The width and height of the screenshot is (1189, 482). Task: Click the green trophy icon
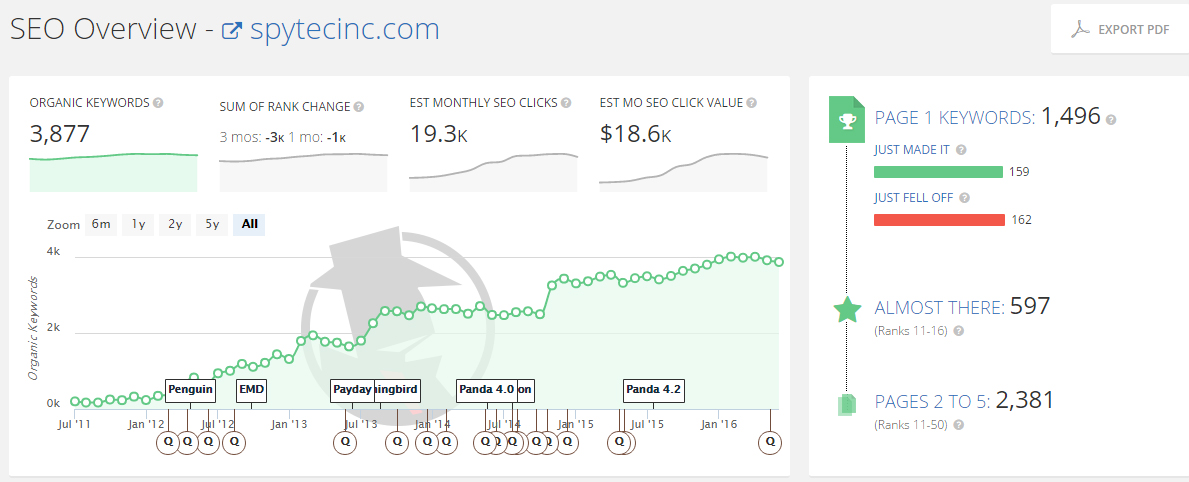click(847, 120)
